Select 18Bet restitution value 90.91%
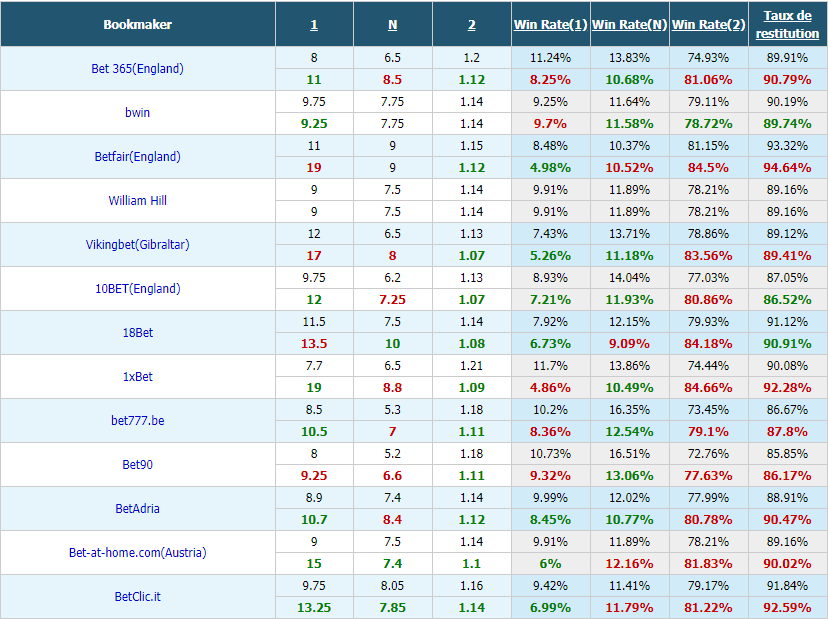The height and width of the screenshot is (619, 828). (787, 344)
